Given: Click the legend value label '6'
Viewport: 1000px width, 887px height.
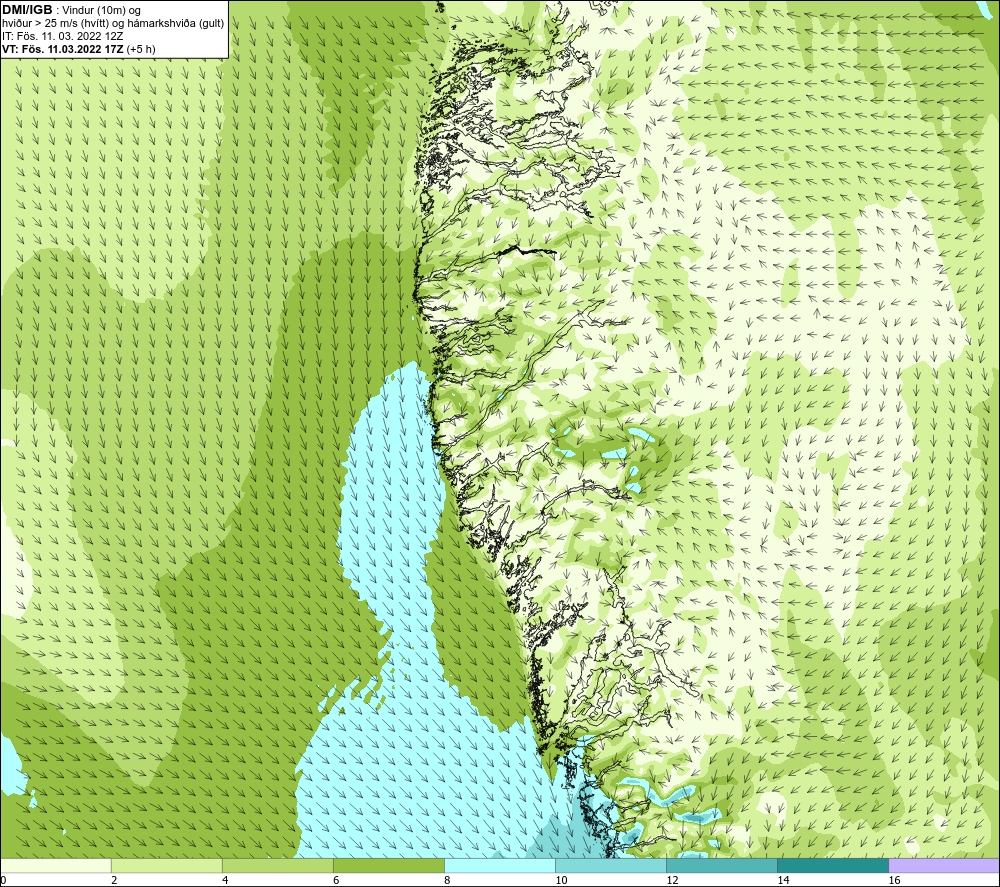Looking at the screenshot, I should 336,881.
